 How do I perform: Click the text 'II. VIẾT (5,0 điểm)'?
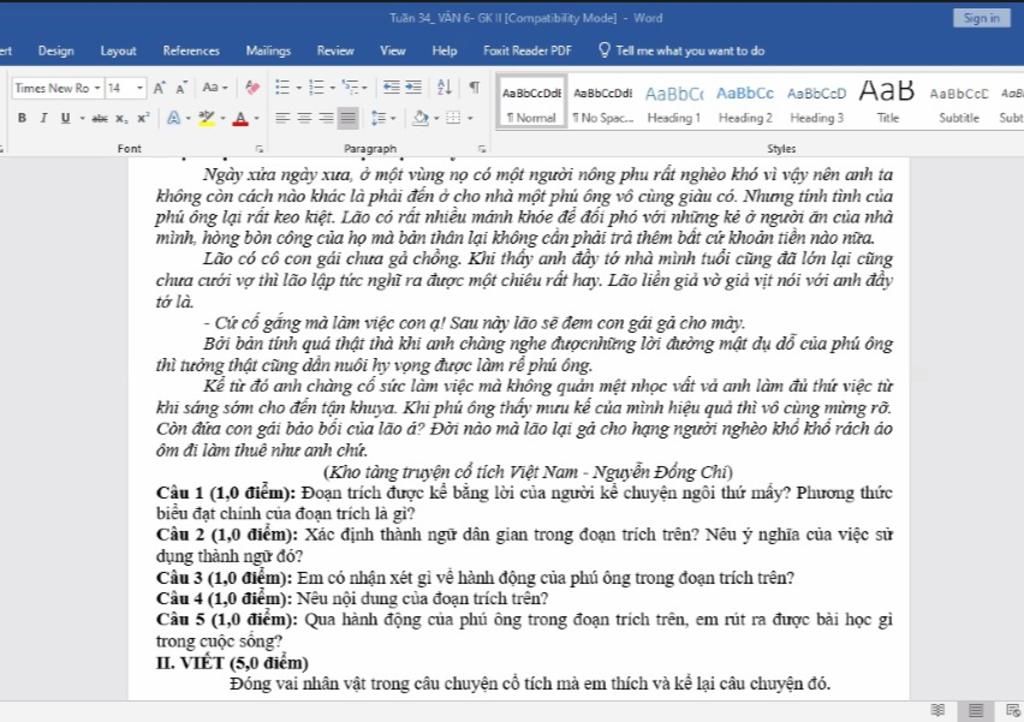coord(232,663)
